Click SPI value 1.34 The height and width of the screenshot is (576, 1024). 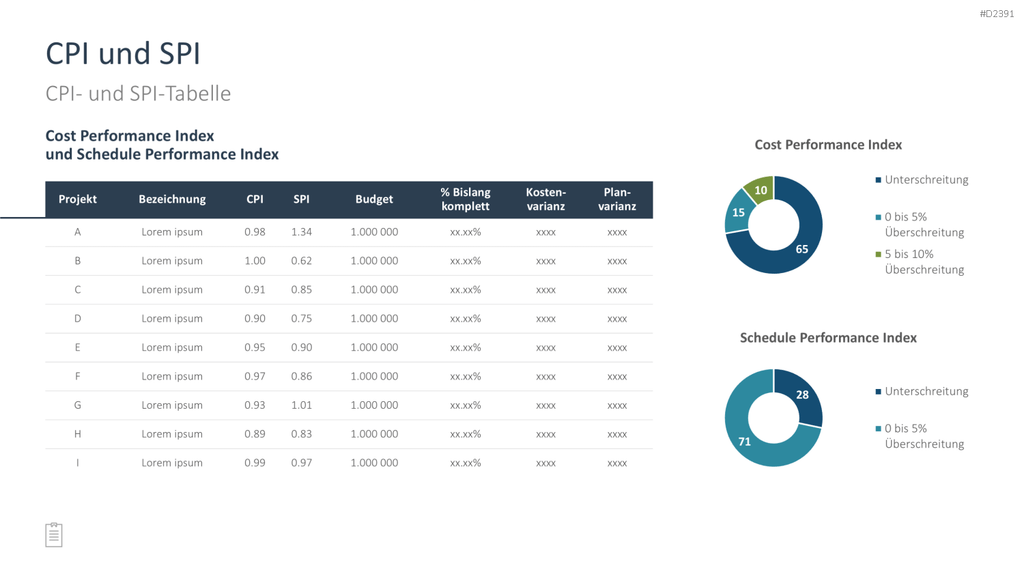[301, 232]
